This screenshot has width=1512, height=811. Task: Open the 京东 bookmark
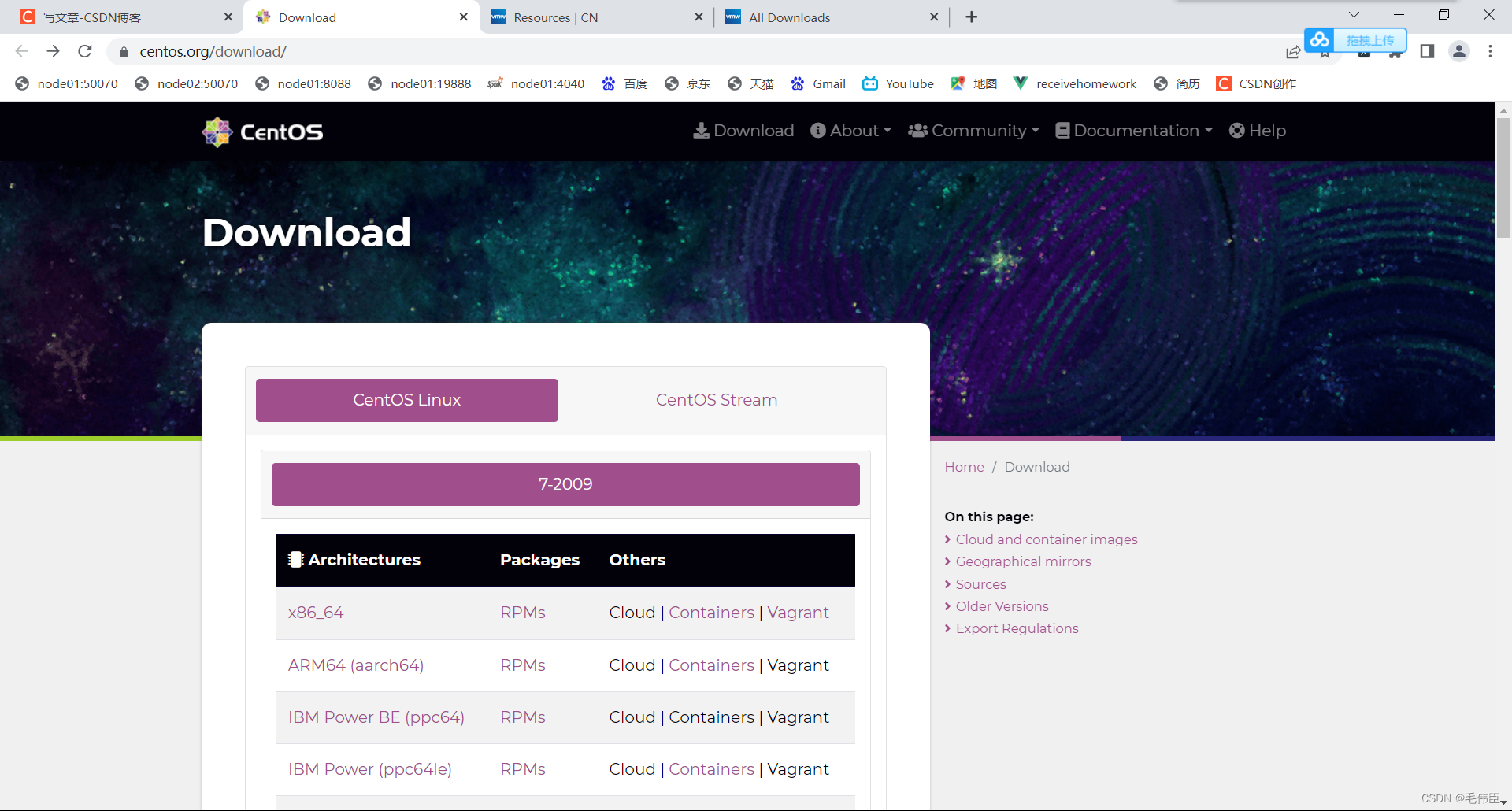tap(687, 83)
